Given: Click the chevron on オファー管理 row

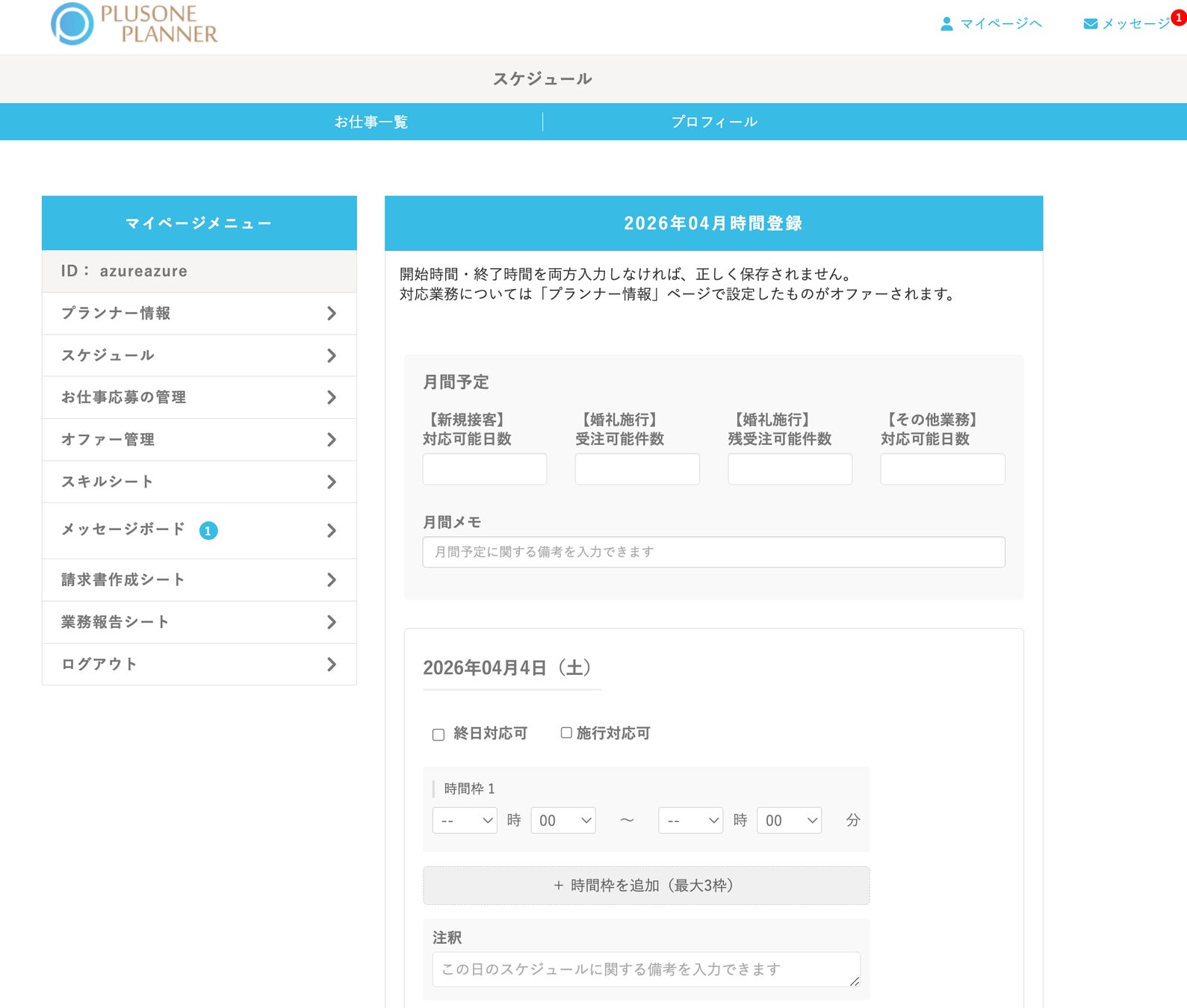Looking at the screenshot, I should [332, 440].
